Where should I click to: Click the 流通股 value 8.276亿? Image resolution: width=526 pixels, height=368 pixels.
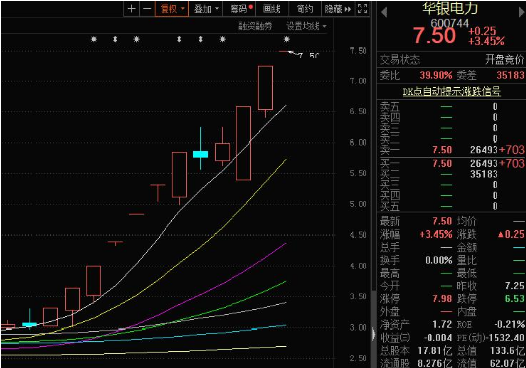pyautogui.click(x=435, y=363)
